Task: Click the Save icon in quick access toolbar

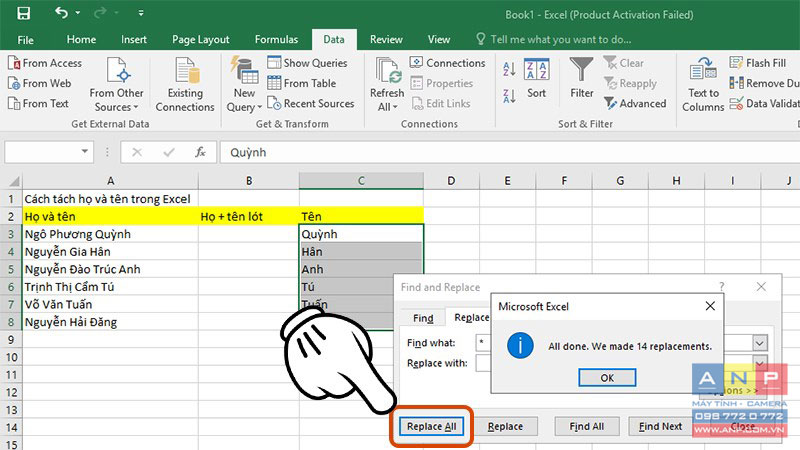Action: (x=23, y=13)
